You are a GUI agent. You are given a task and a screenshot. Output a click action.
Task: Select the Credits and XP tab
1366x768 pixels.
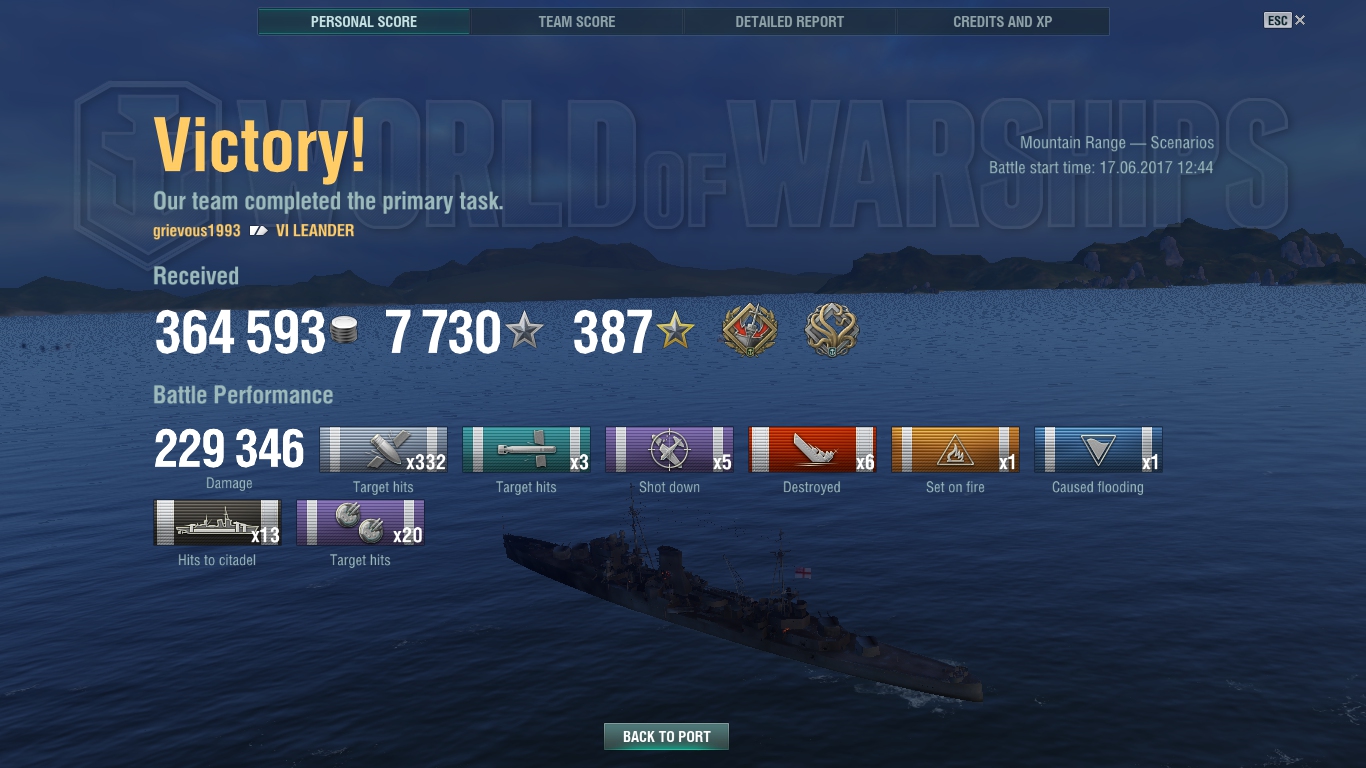click(x=1003, y=21)
